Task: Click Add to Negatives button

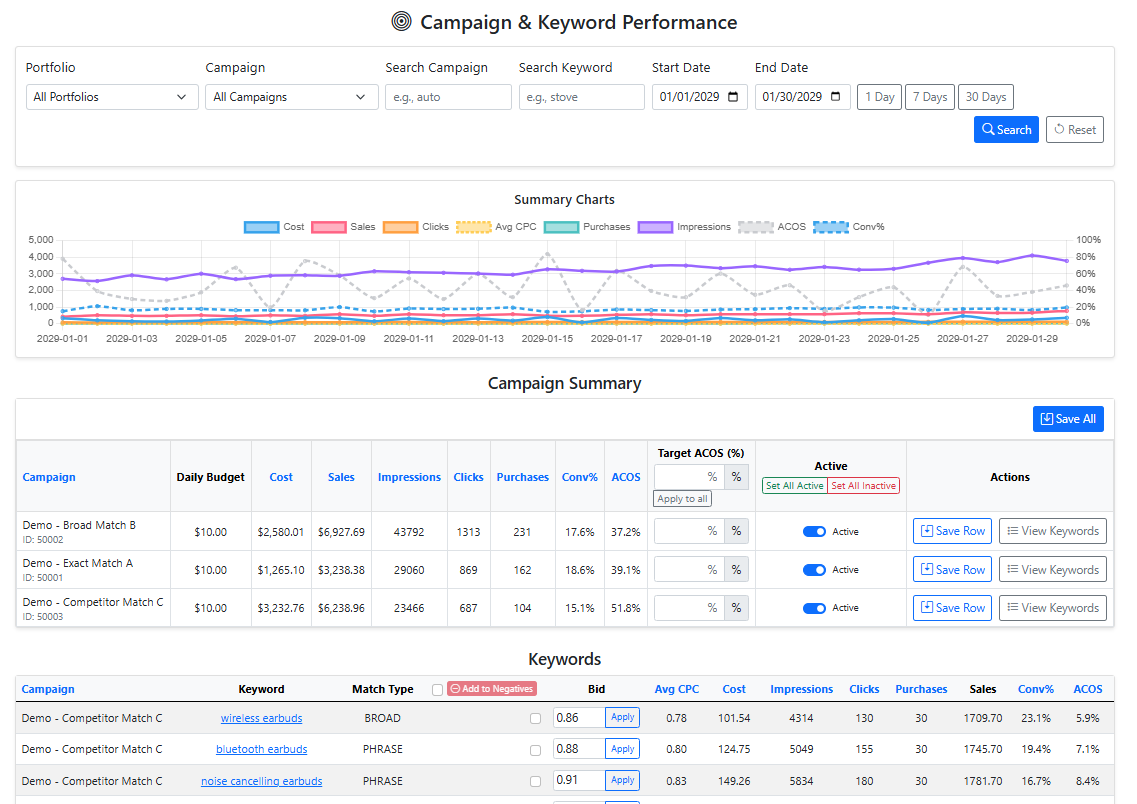Action: (x=491, y=689)
